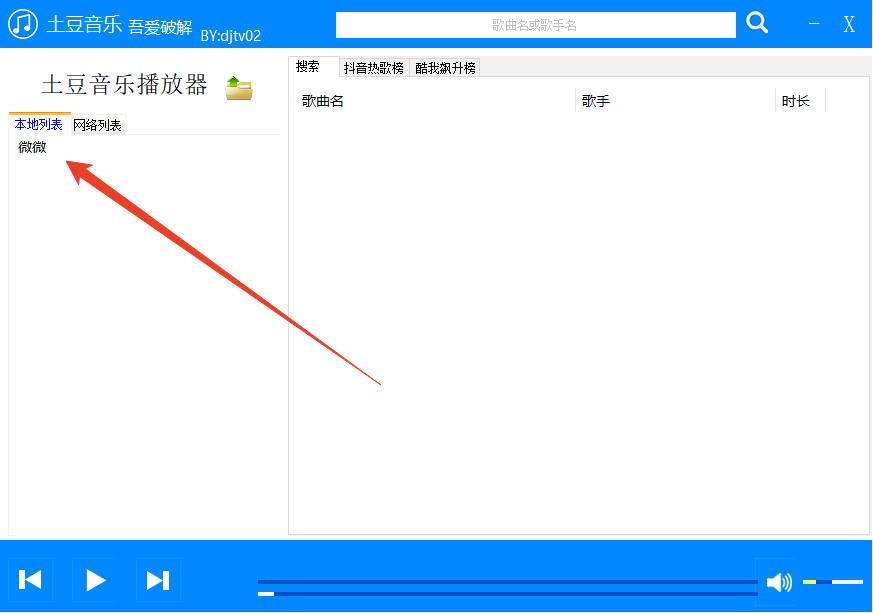873x613 pixels.
Task: Click the search magnifier icon
Action: (757, 23)
